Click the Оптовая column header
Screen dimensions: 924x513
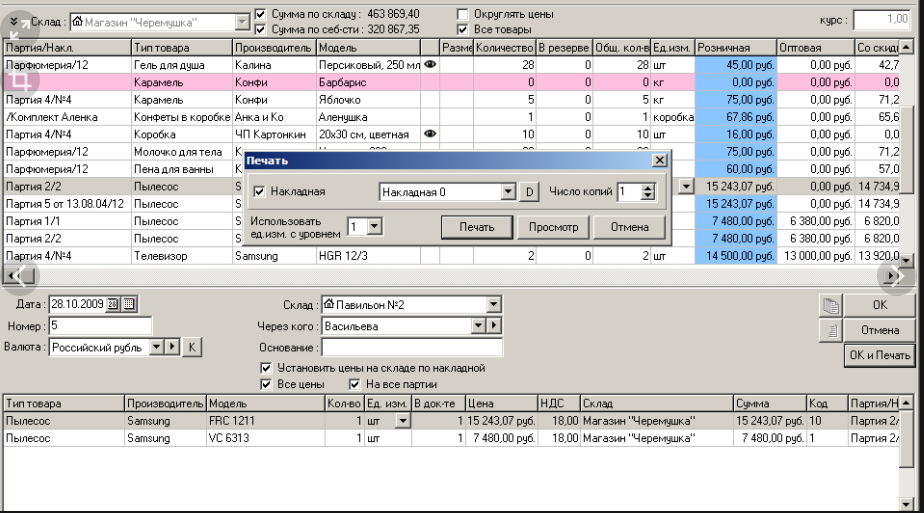816,48
